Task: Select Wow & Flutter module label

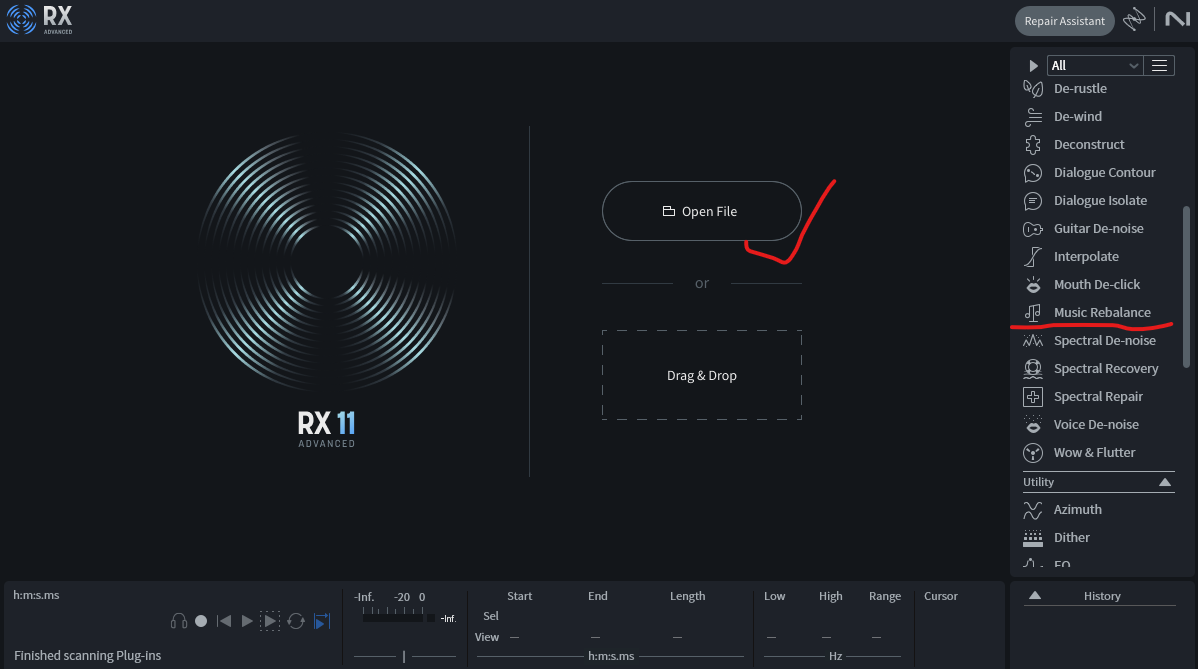Action: tap(1094, 453)
